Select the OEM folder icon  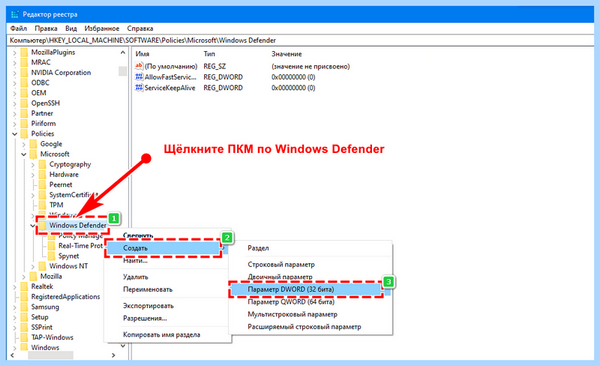(24, 93)
